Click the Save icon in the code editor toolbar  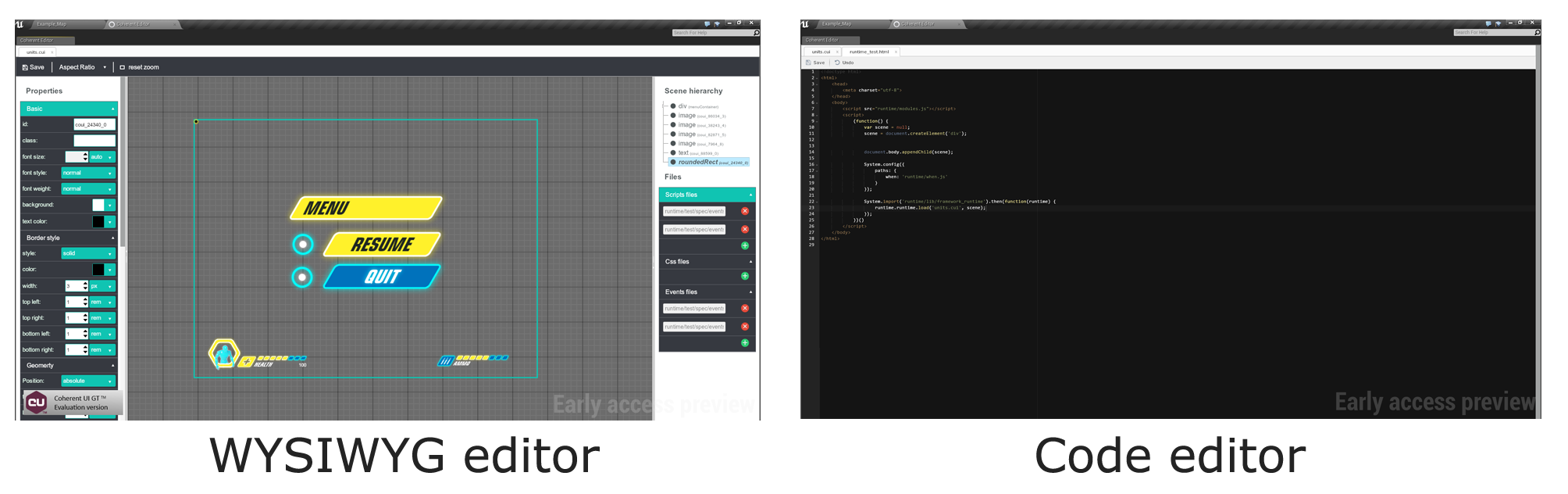click(808, 63)
